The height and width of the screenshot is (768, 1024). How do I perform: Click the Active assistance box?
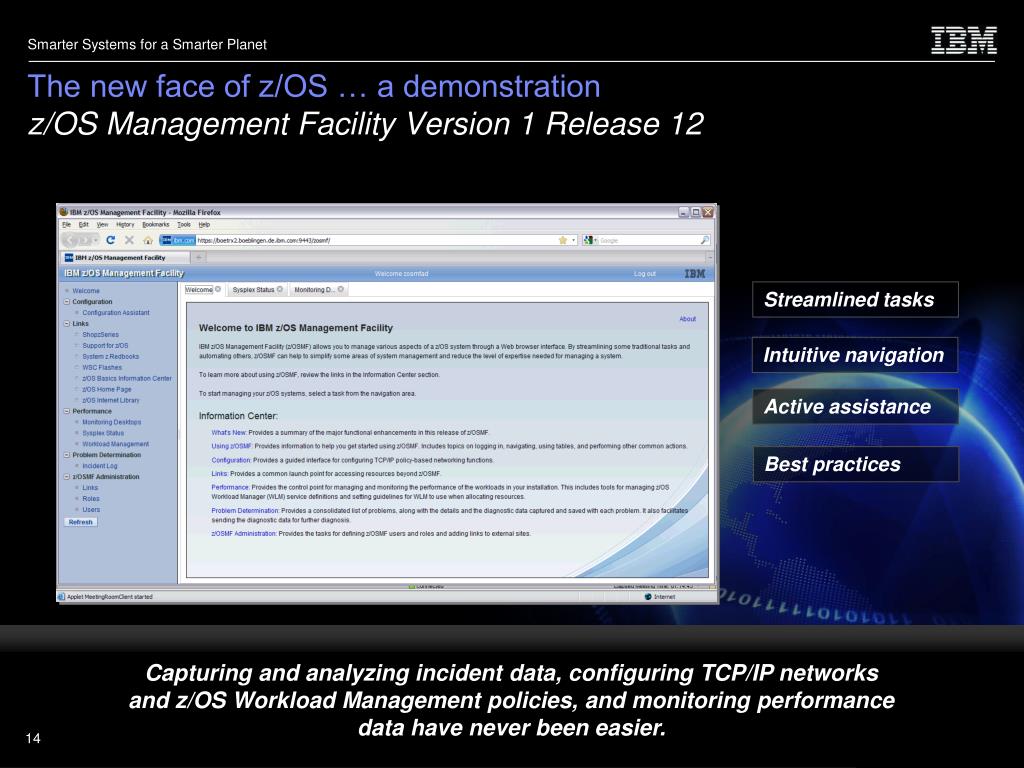coord(856,406)
